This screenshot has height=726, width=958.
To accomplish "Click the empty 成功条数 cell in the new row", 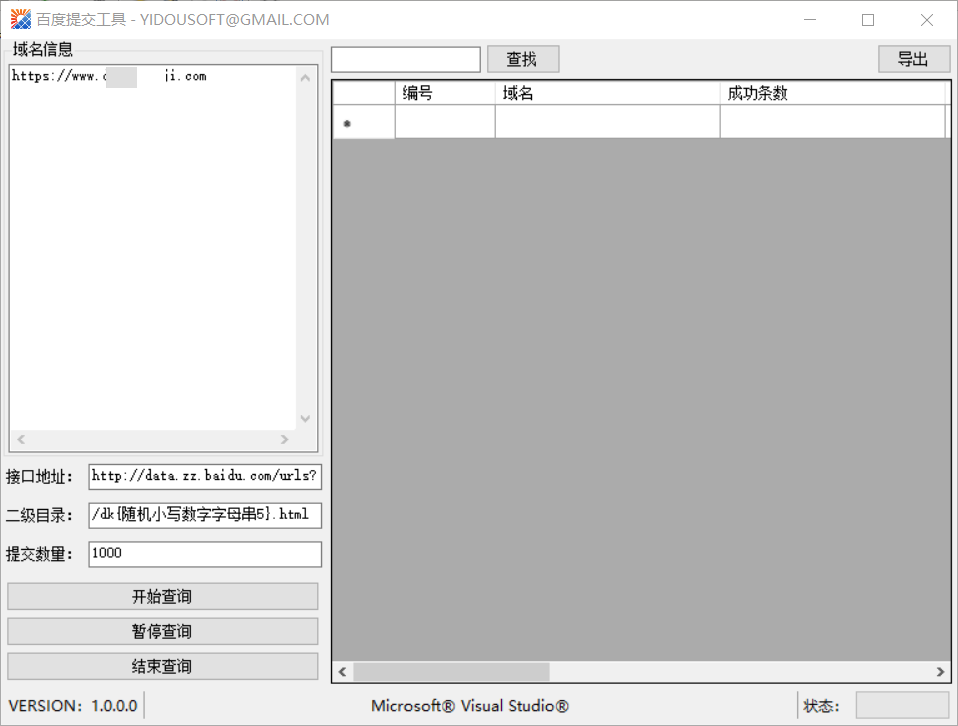I will click(833, 122).
